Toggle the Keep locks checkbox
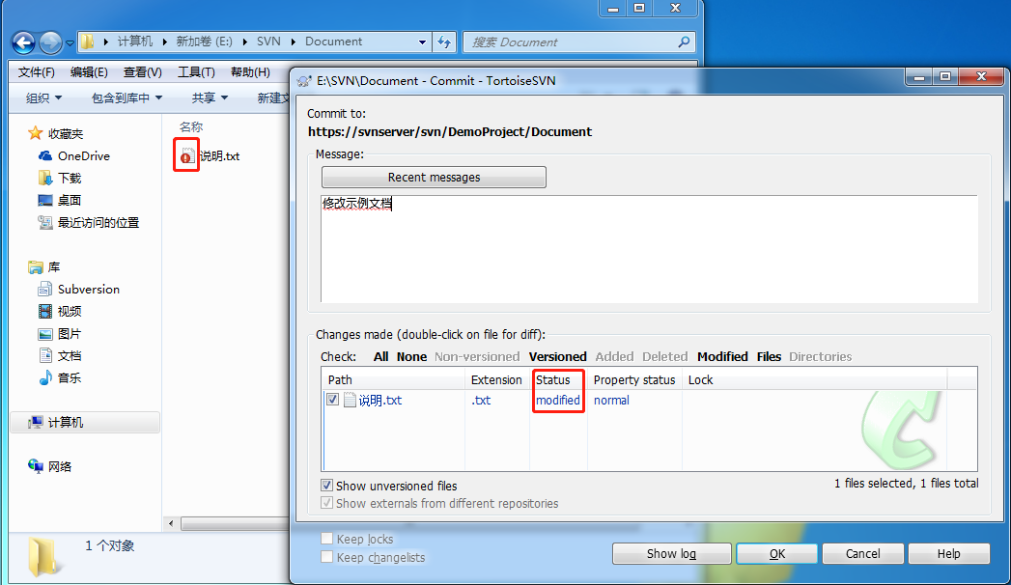Screen dimensions: 1011x585 327,539
